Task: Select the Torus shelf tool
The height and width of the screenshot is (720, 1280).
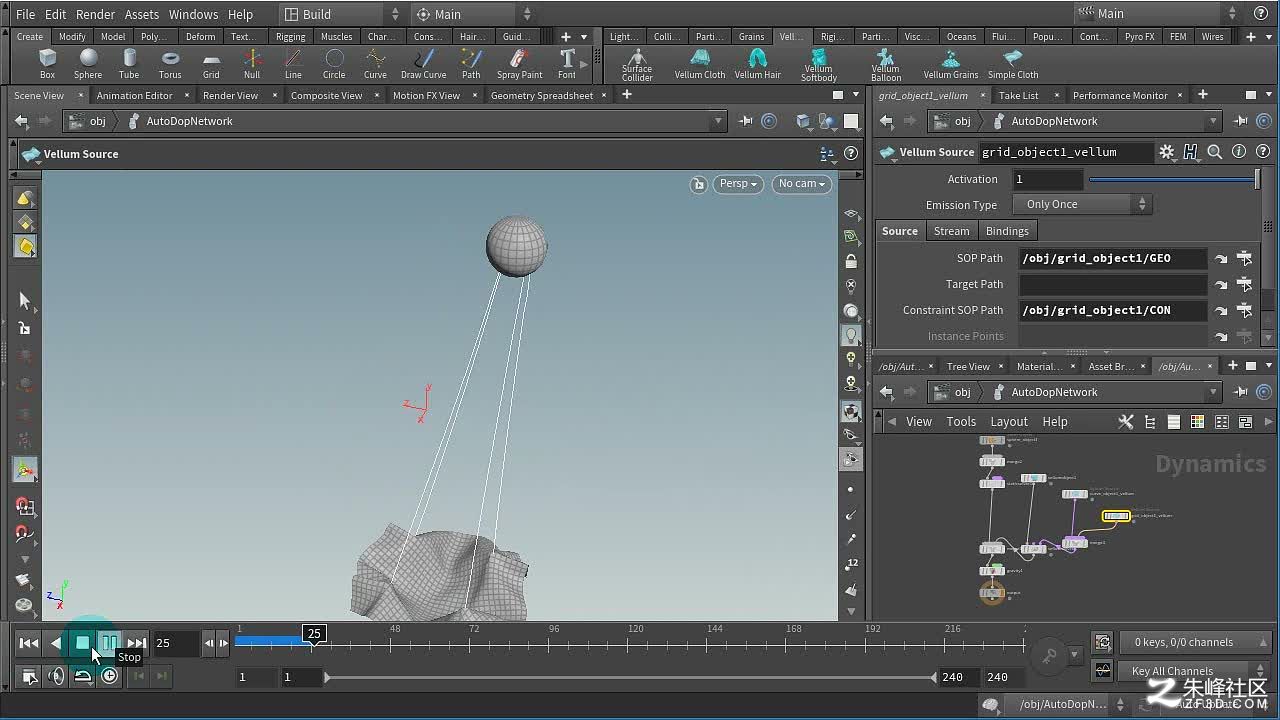Action: [170, 64]
